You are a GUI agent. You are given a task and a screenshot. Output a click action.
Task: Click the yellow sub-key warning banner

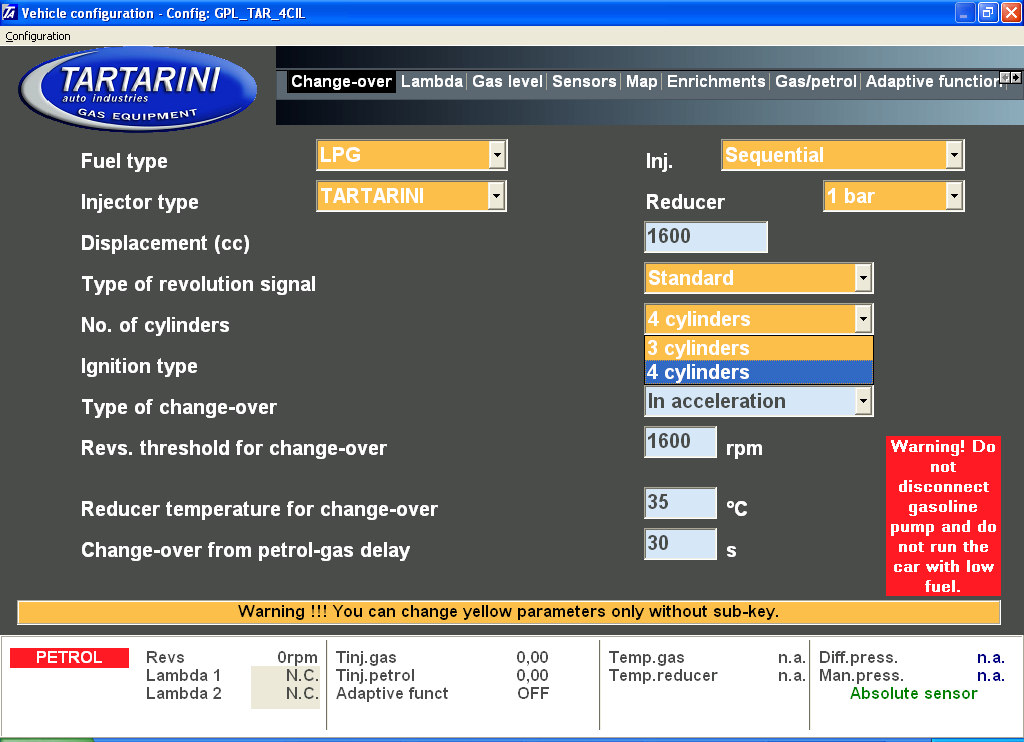509,612
